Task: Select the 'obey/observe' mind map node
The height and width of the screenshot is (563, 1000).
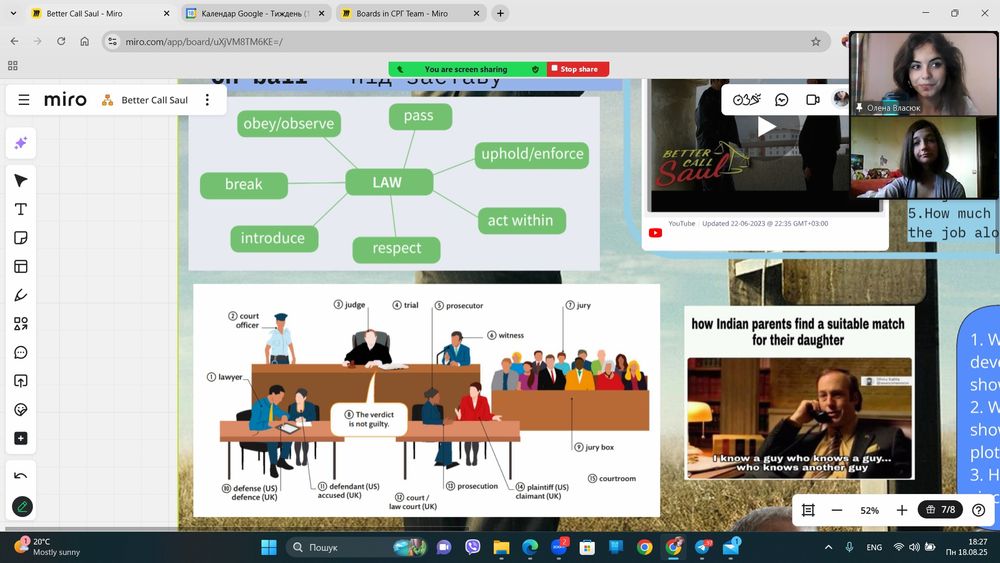Action: coord(289,124)
